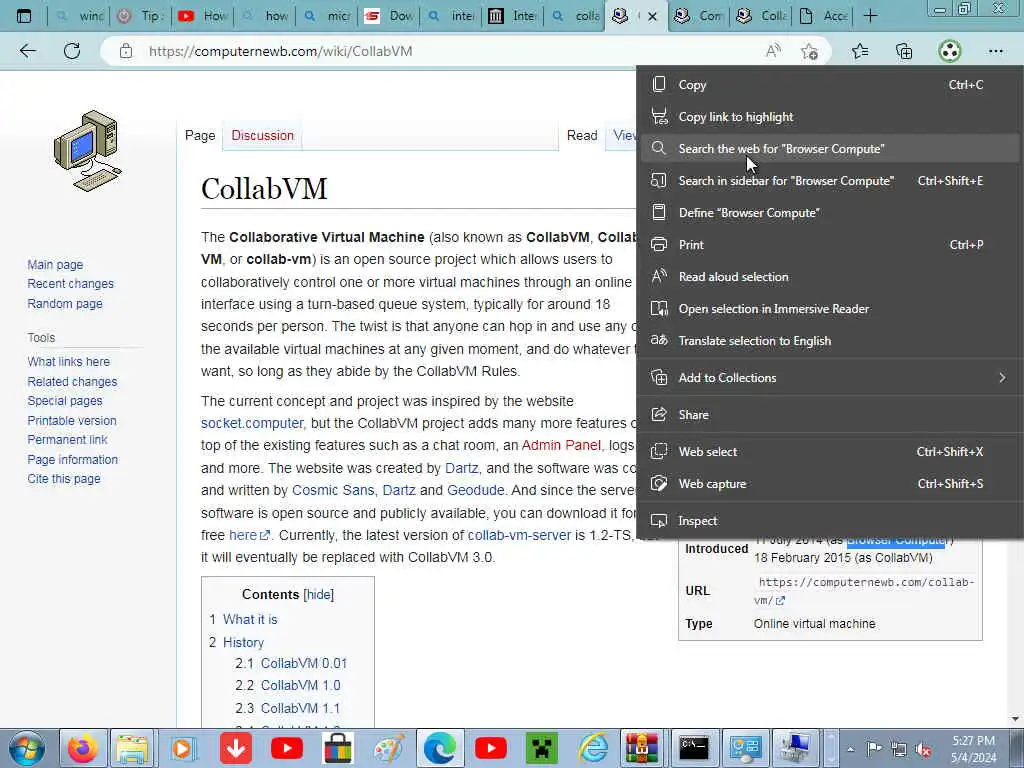This screenshot has height=768, width=1024.
Task: Choose Inspect from context menu
Action: pyautogui.click(x=829, y=521)
